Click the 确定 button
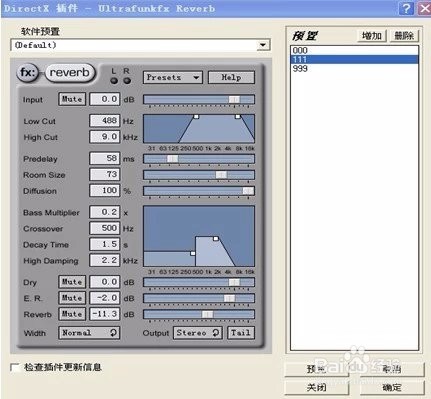 click(x=392, y=387)
